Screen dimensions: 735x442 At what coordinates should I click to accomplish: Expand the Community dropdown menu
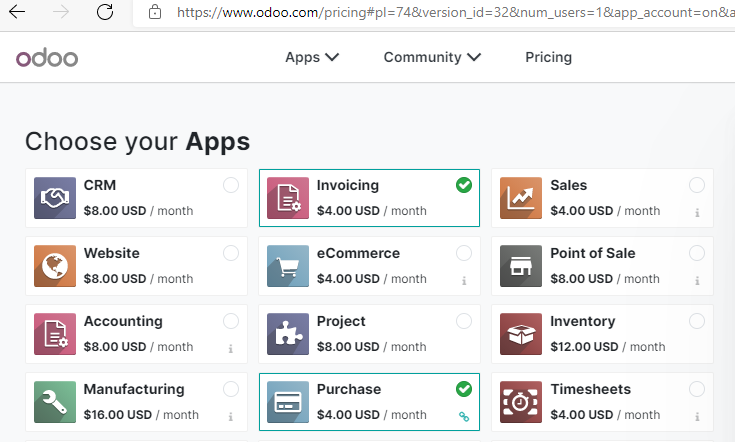coord(432,57)
